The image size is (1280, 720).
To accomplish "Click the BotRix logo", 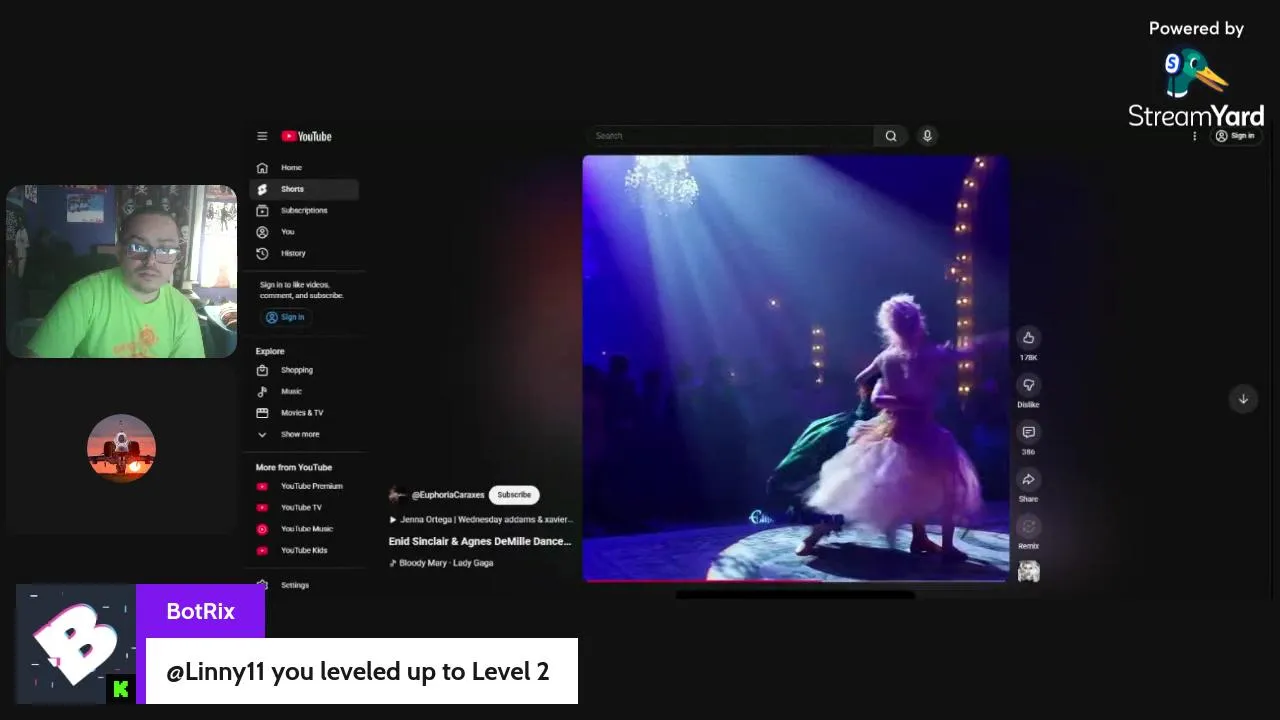I will click(x=76, y=644).
